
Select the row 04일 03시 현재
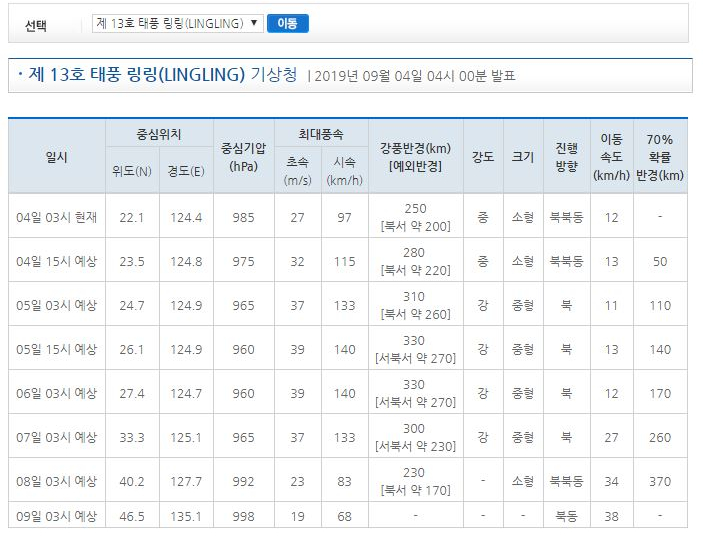point(348,216)
